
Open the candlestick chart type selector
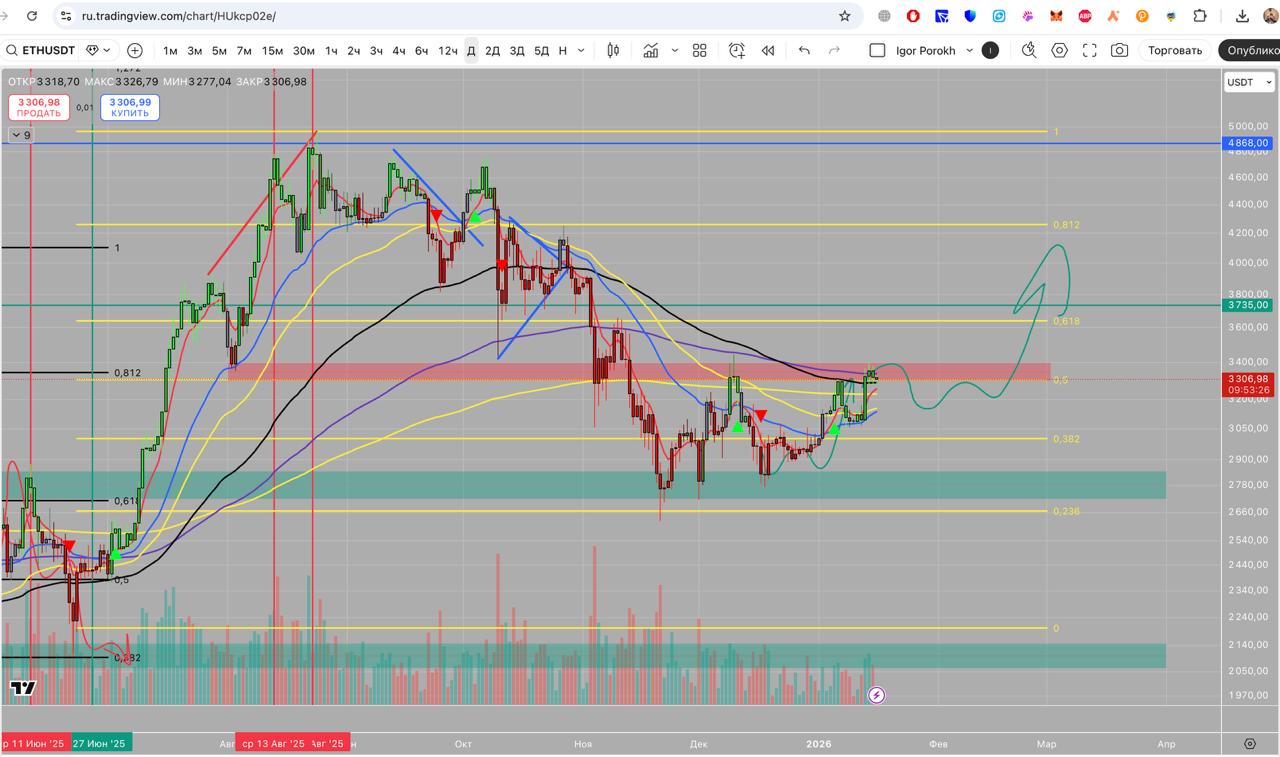(613, 51)
